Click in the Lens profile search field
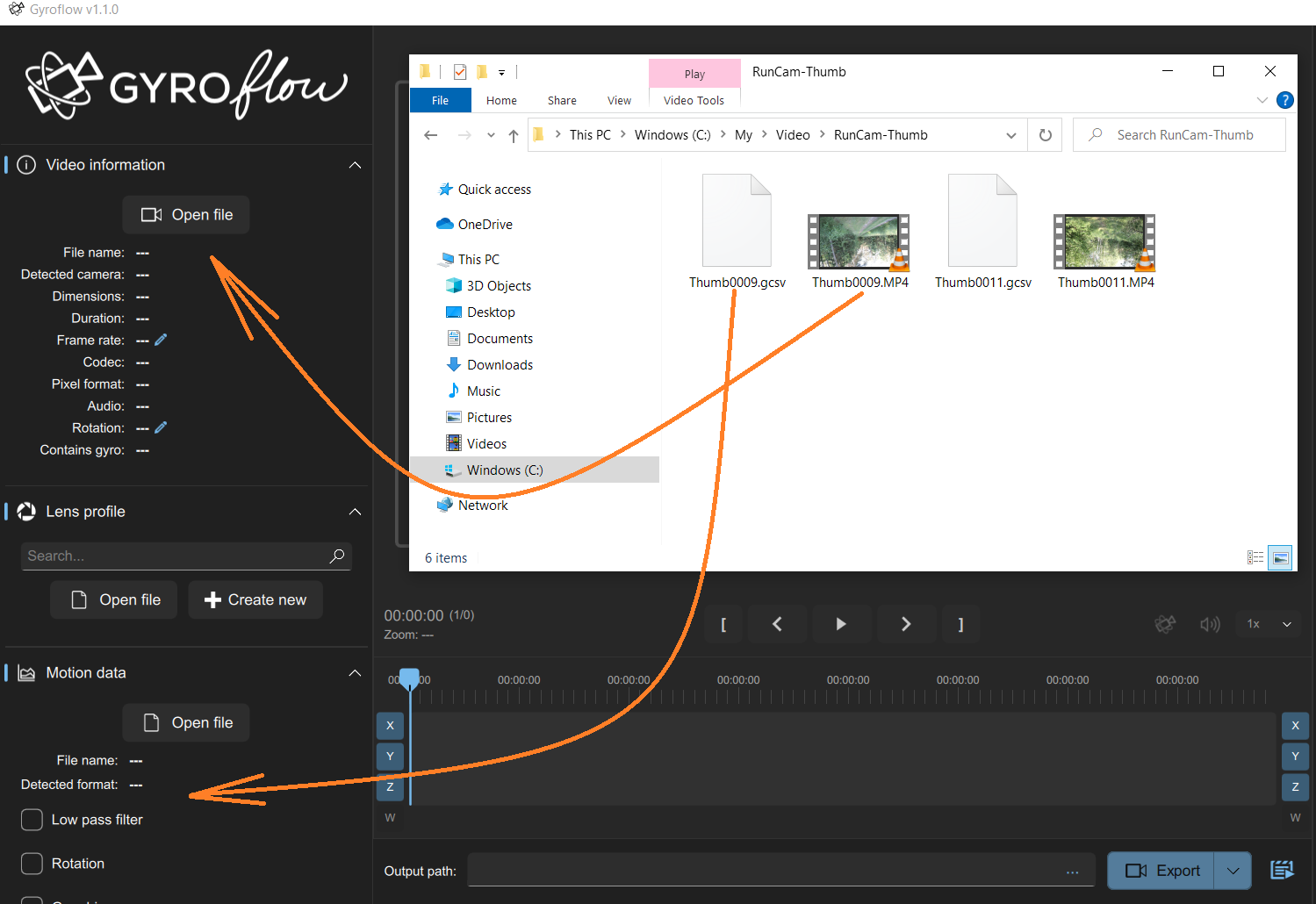The width and height of the screenshot is (1316, 904). click(186, 556)
